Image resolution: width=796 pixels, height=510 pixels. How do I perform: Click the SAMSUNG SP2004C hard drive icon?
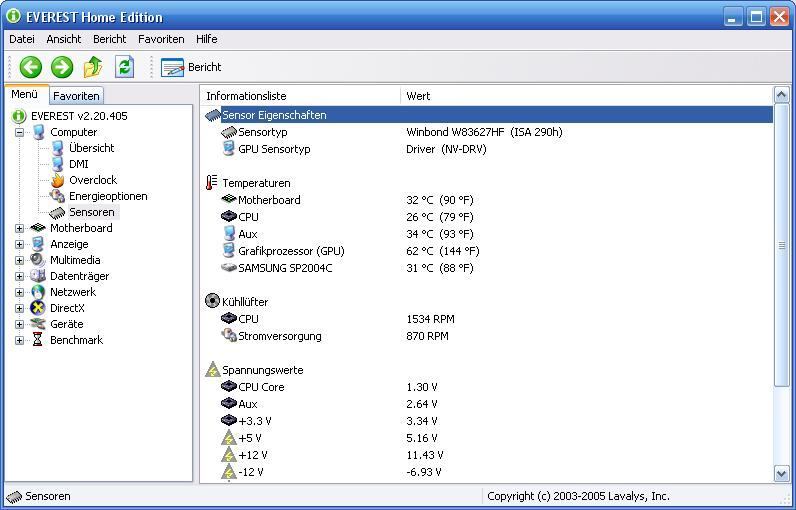coord(229,267)
